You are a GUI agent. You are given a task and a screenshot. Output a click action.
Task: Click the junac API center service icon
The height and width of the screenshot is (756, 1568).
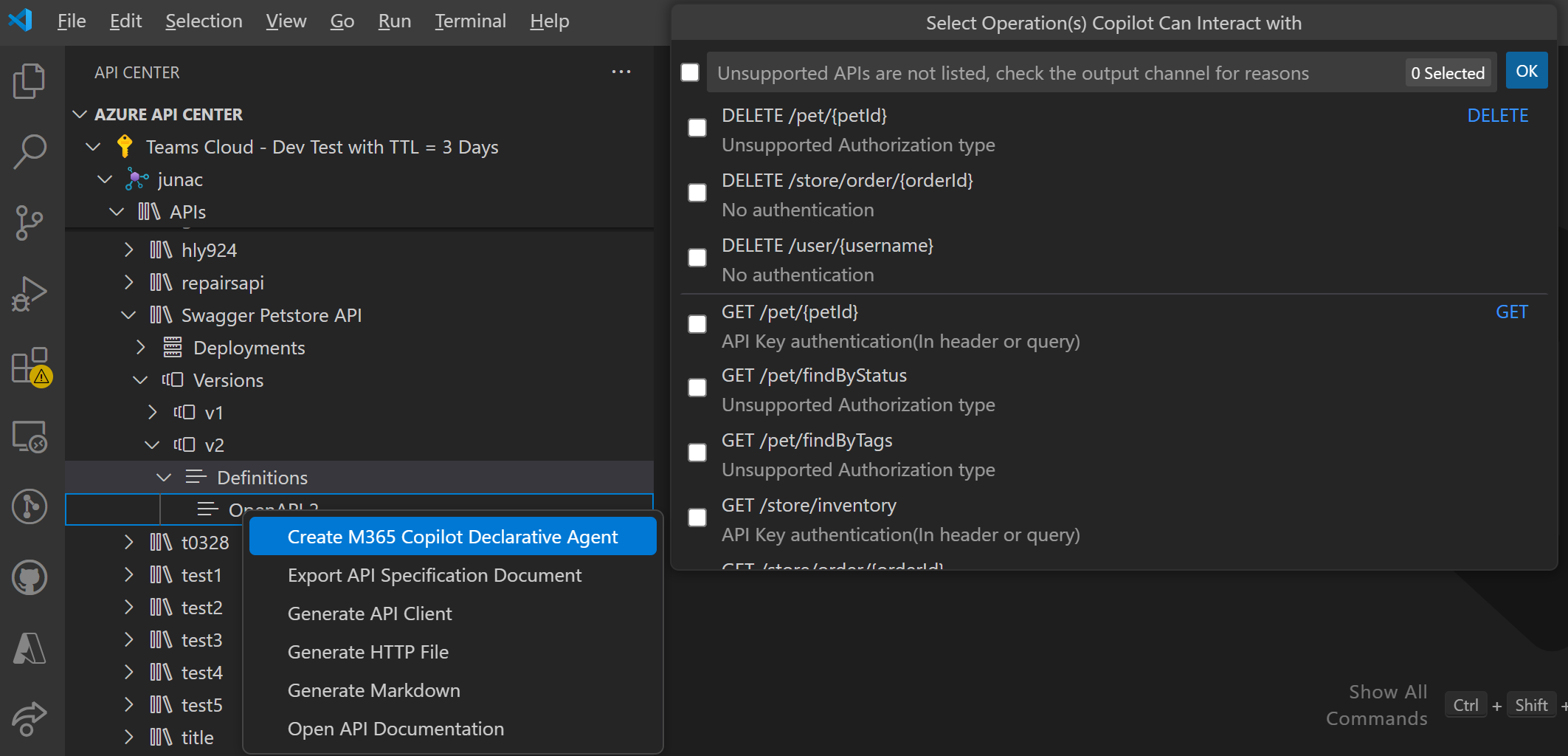(x=137, y=179)
